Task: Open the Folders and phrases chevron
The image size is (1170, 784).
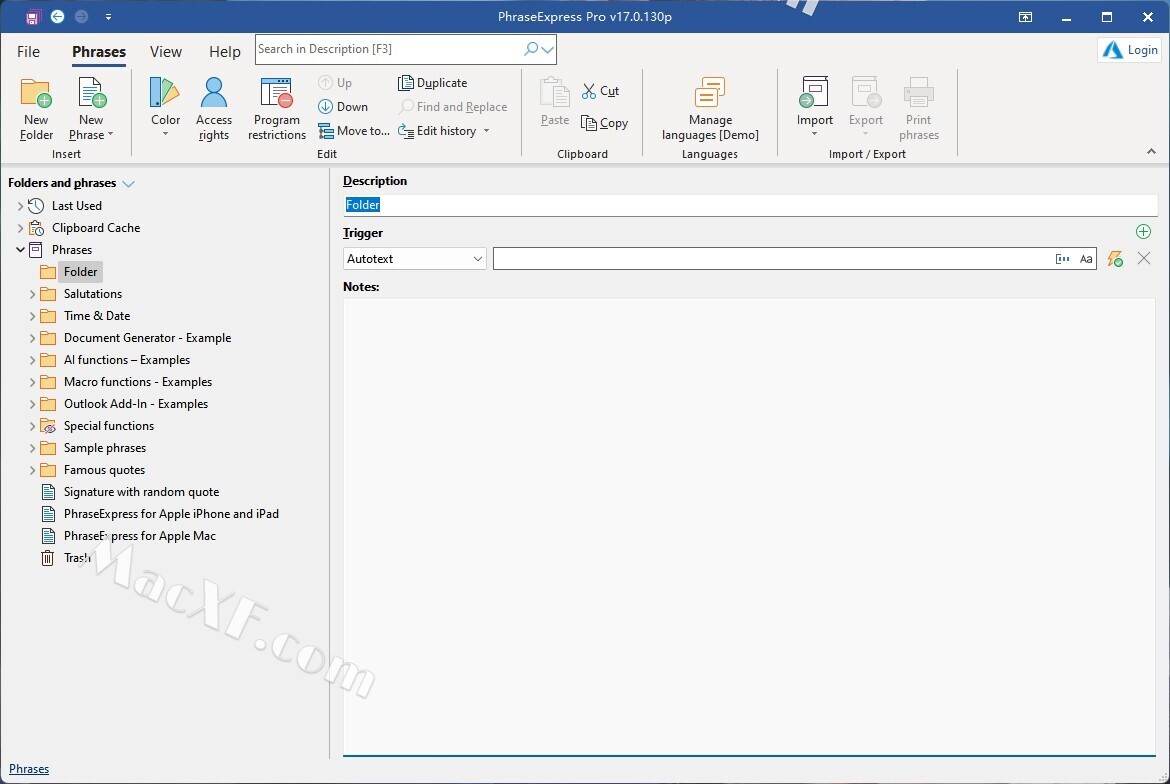Action: pos(128,184)
